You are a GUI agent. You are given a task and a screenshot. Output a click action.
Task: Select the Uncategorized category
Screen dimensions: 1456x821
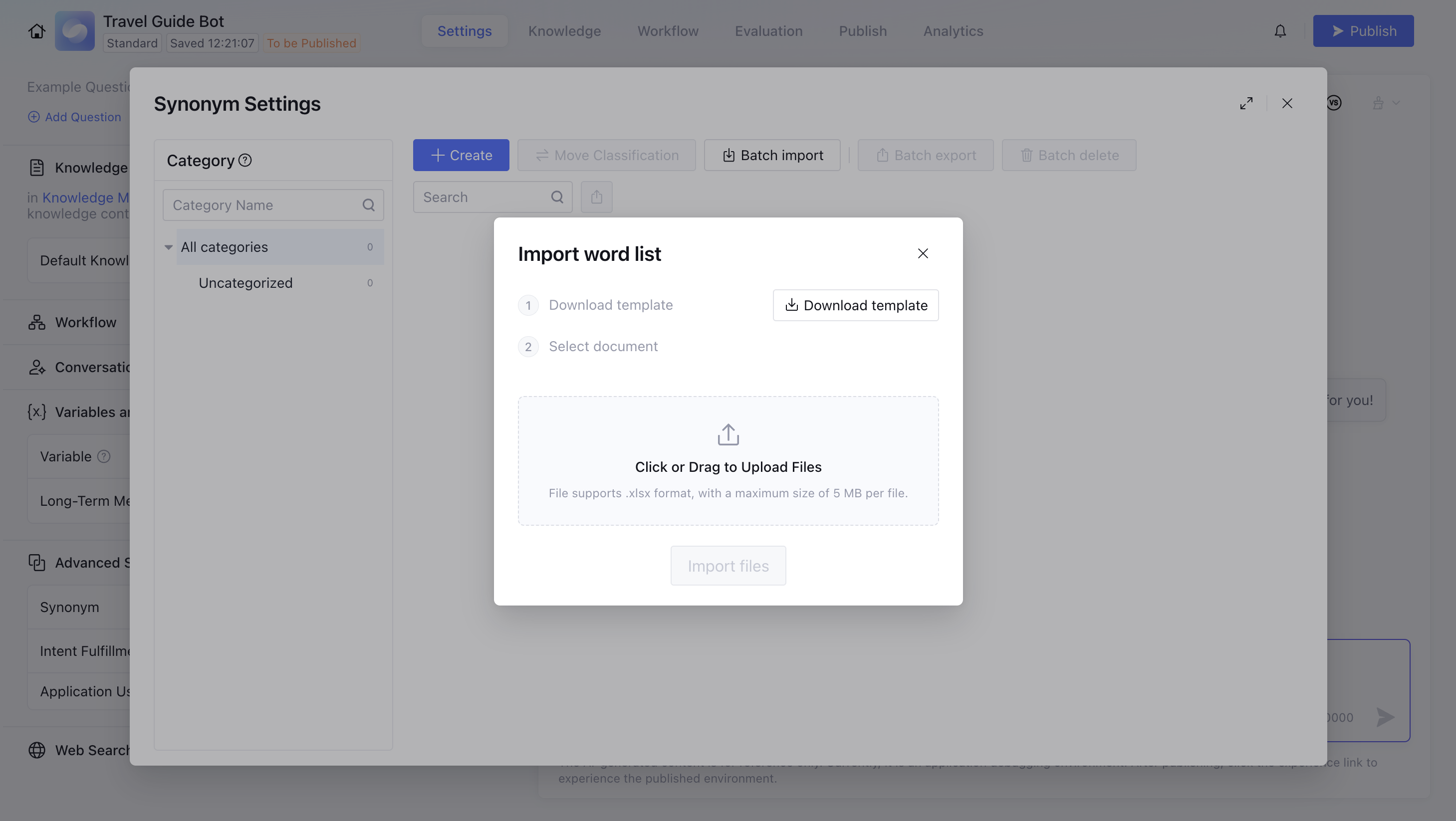[246, 283]
